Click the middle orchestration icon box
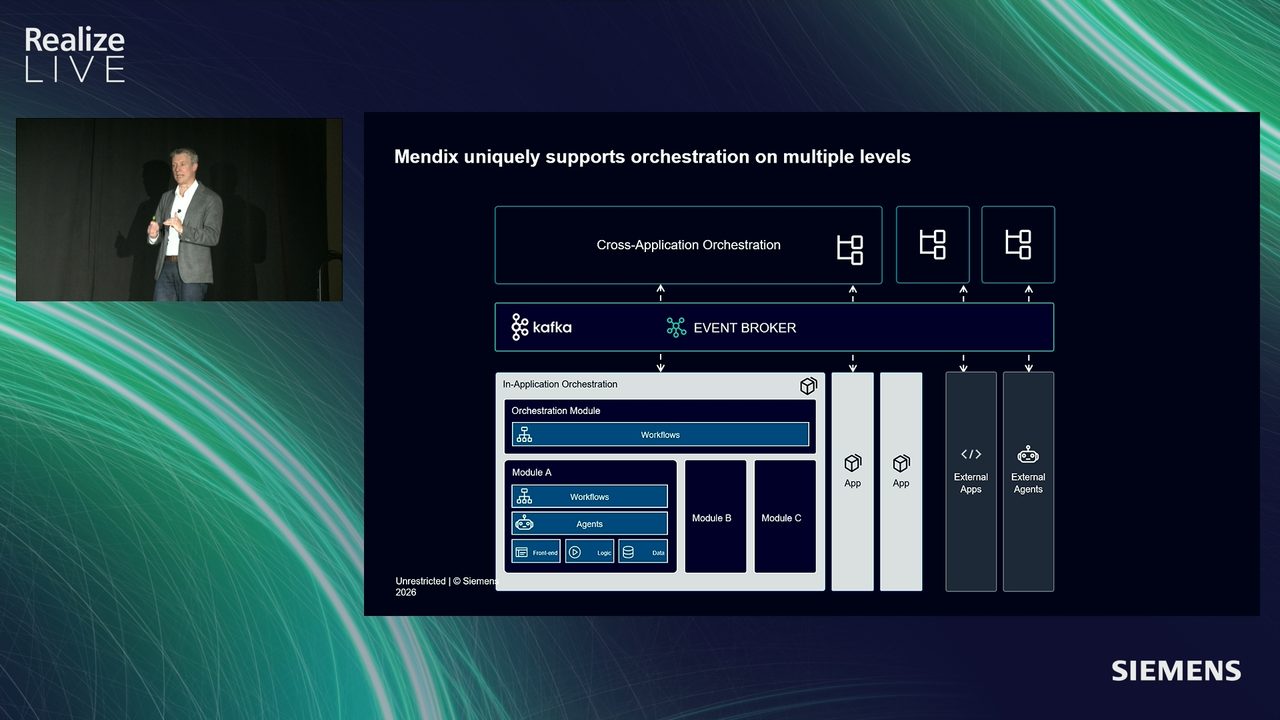Image resolution: width=1280 pixels, height=720 pixels. (x=933, y=245)
